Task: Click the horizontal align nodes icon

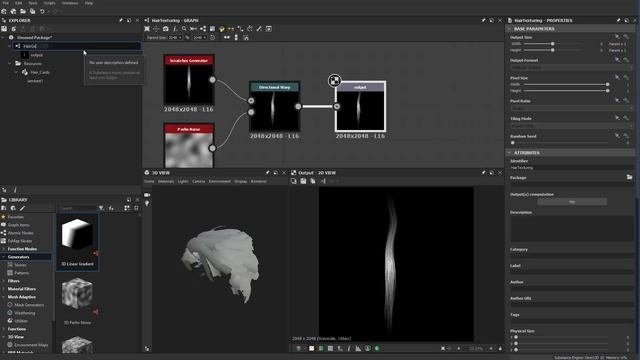Action: click(x=227, y=38)
